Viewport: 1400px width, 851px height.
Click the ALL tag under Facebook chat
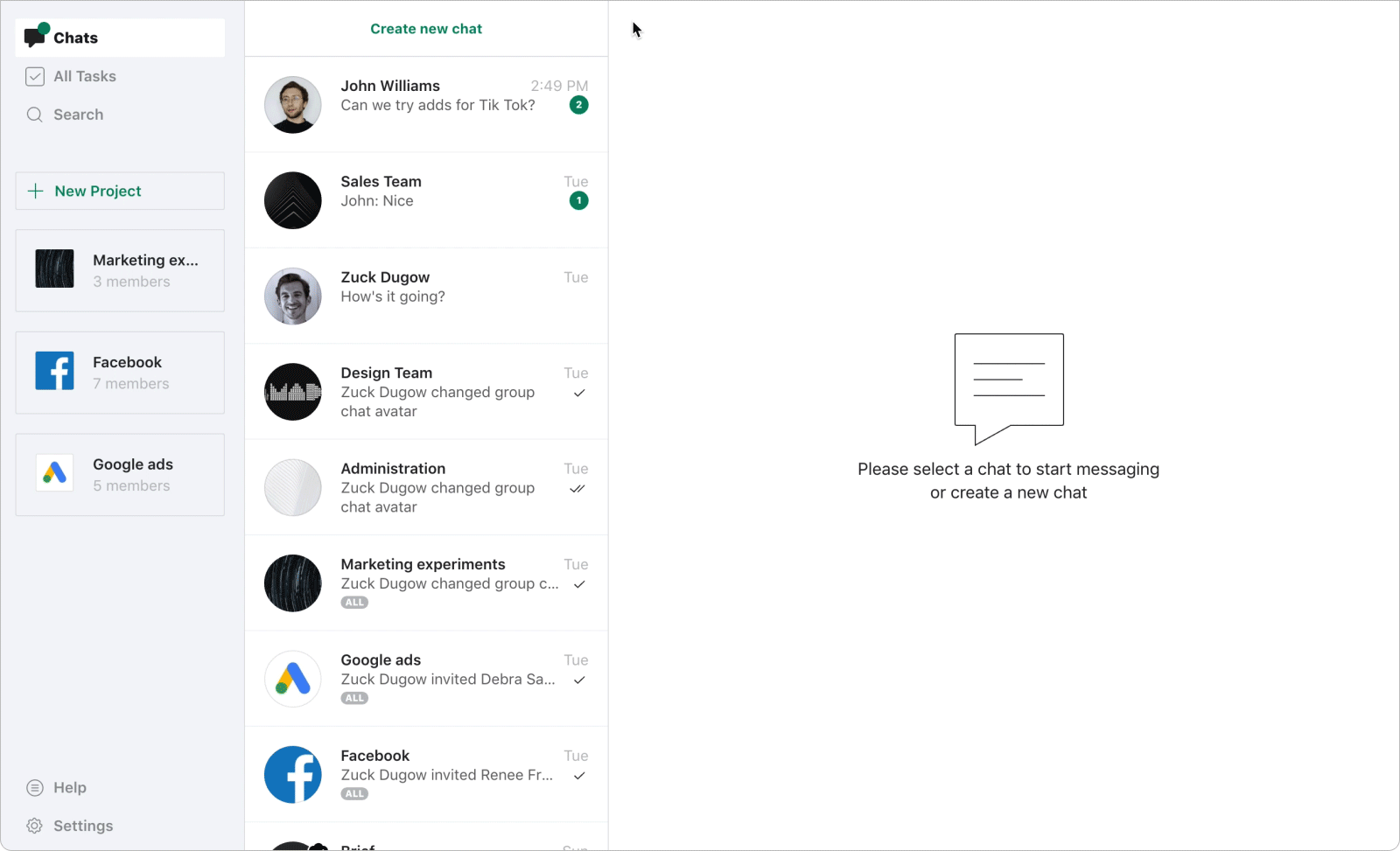coord(354,794)
